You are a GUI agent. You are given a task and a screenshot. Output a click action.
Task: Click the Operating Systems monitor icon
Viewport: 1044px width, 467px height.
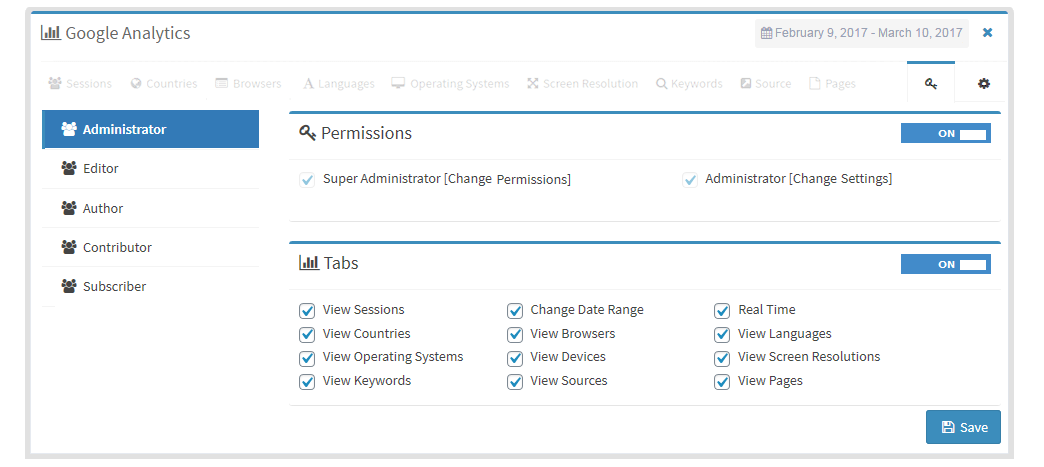[398, 83]
